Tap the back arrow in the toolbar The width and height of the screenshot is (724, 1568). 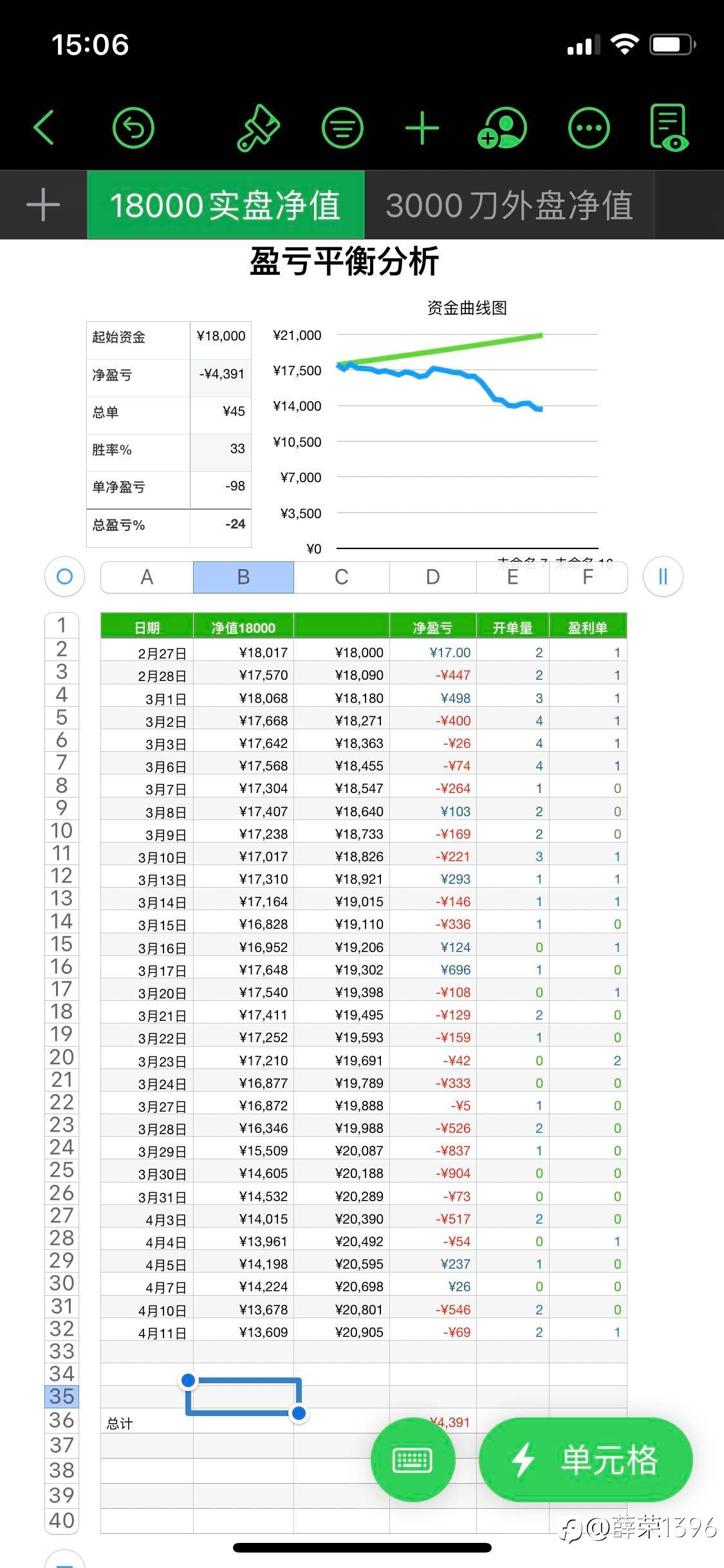tap(44, 127)
